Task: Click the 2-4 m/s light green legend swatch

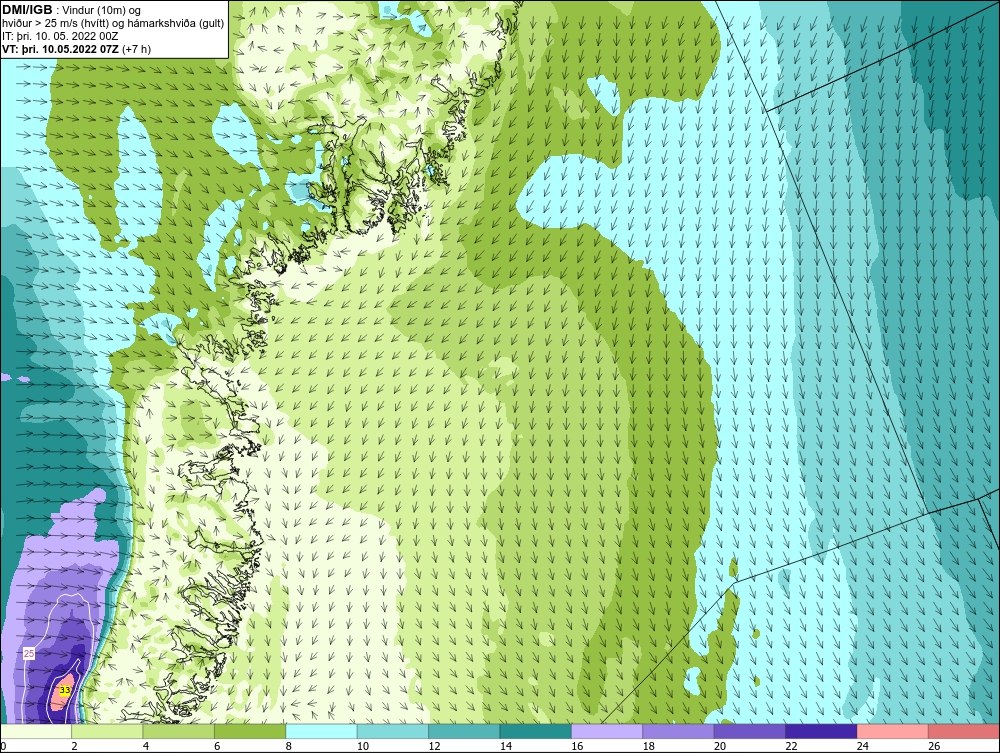Action: point(107,731)
